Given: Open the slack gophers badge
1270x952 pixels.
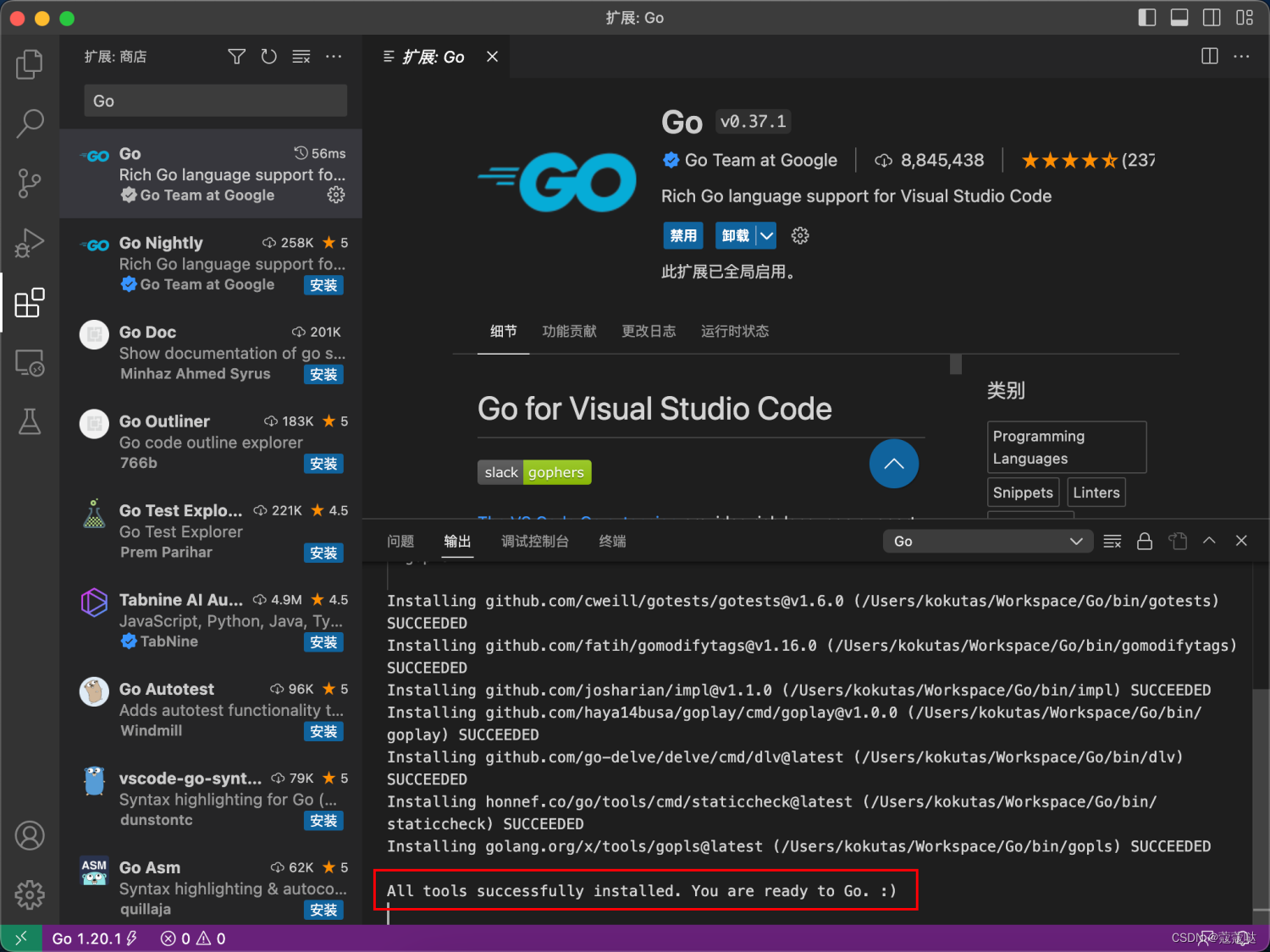Looking at the screenshot, I should [534, 472].
